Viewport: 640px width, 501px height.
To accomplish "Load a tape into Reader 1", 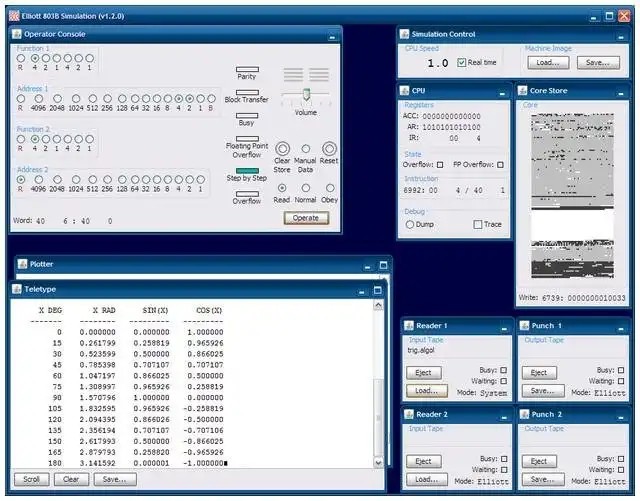I will pyautogui.click(x=427, y=391).
